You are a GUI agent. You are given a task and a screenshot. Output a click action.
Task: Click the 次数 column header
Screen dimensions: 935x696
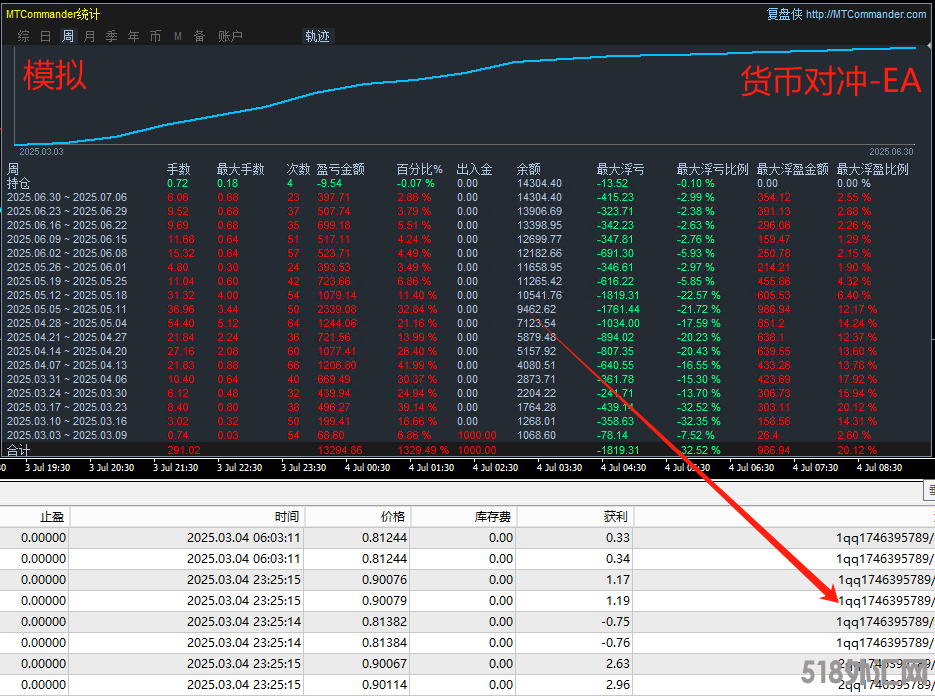298,169
